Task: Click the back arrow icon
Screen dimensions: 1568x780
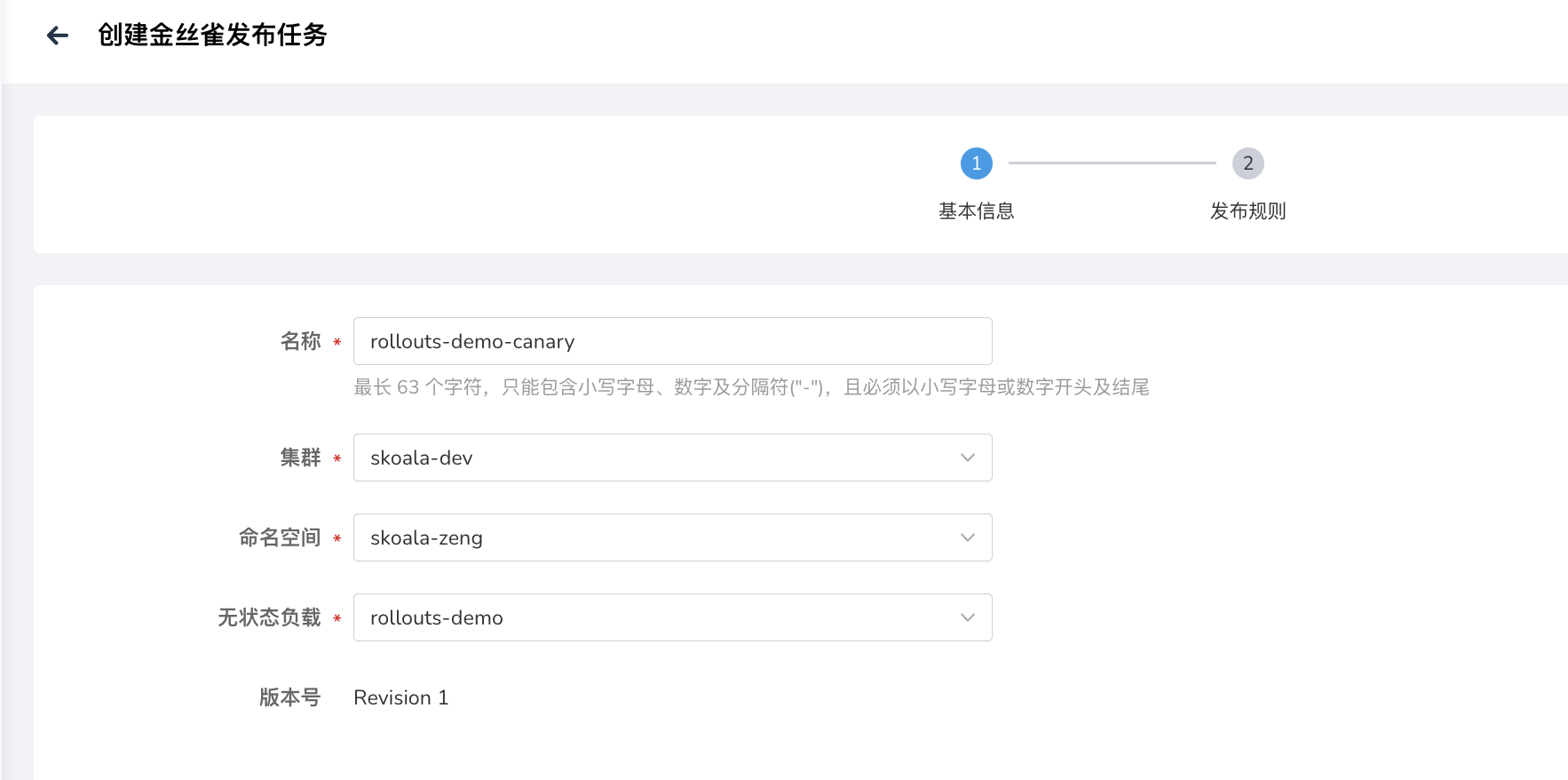Action: pyautogui.click(x=58, y=36)
